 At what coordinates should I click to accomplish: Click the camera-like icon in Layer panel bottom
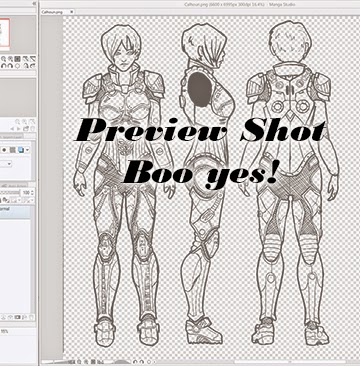pos(17,317)
